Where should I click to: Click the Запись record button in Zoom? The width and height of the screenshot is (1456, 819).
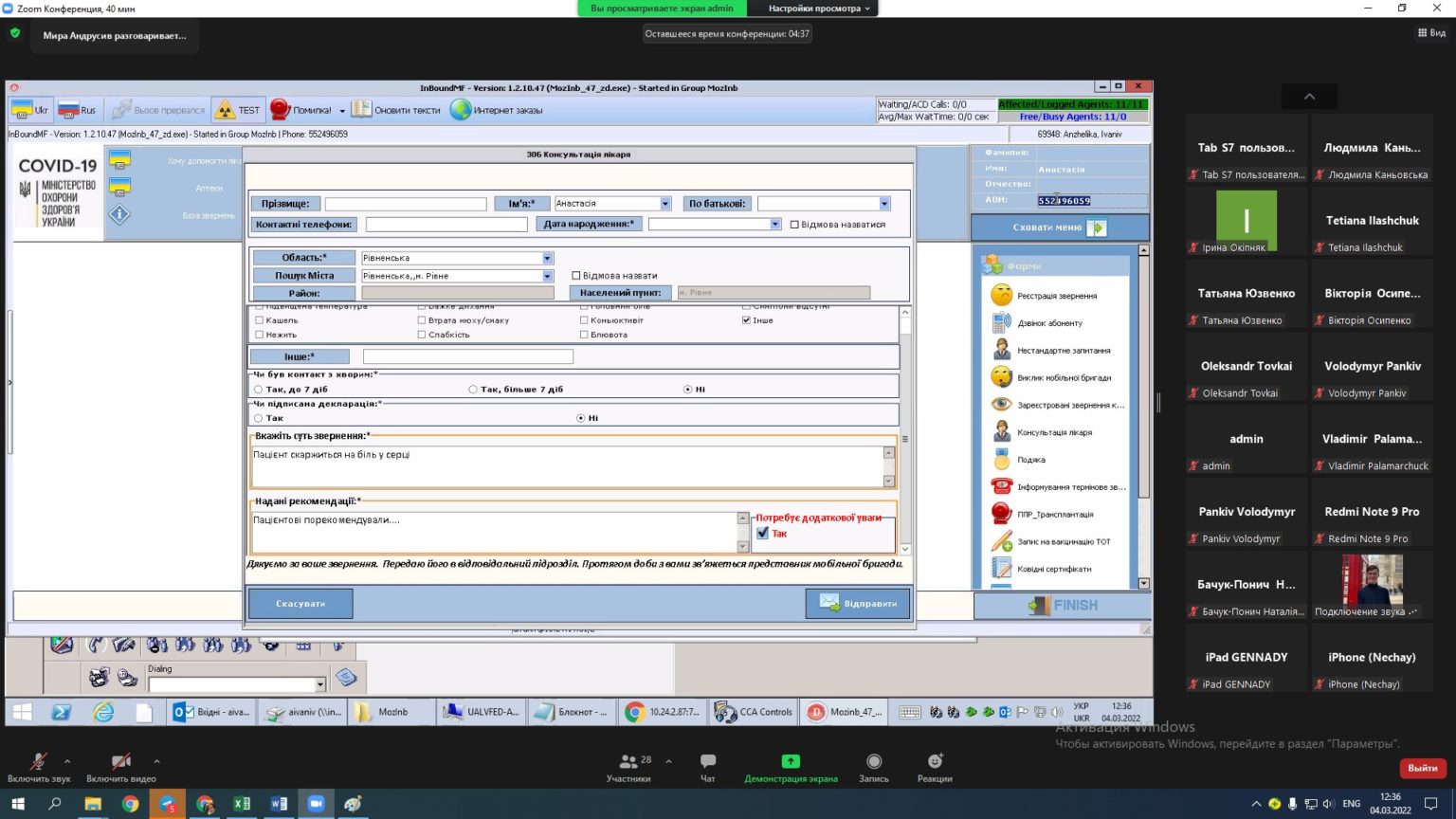874,768
